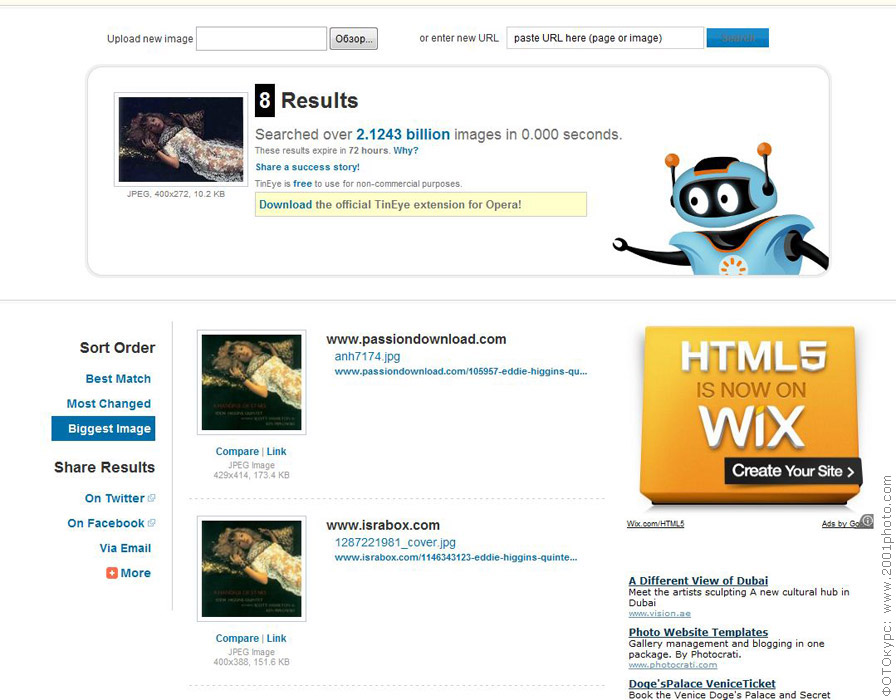
Task: Click the paste URL here input field
Action: (605, 38)
